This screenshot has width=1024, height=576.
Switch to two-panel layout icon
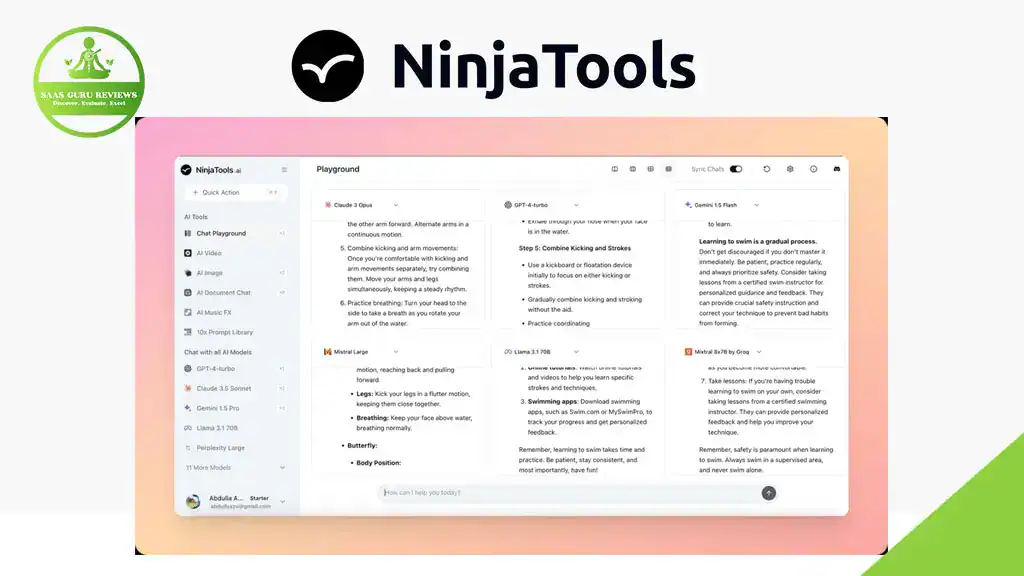[633, 169]
